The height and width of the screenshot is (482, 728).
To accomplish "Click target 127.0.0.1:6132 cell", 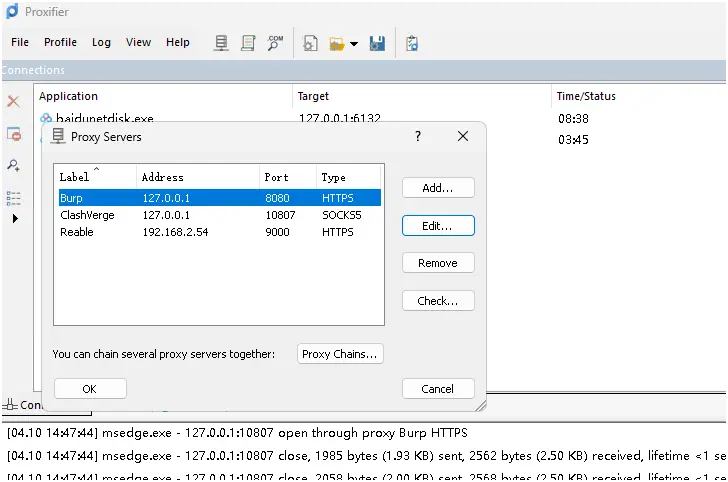I will pos(340,118).
